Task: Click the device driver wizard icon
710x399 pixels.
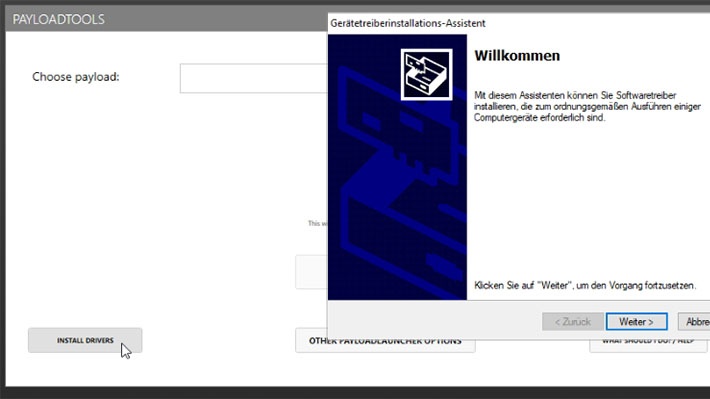Action: (x=427, y=75)
